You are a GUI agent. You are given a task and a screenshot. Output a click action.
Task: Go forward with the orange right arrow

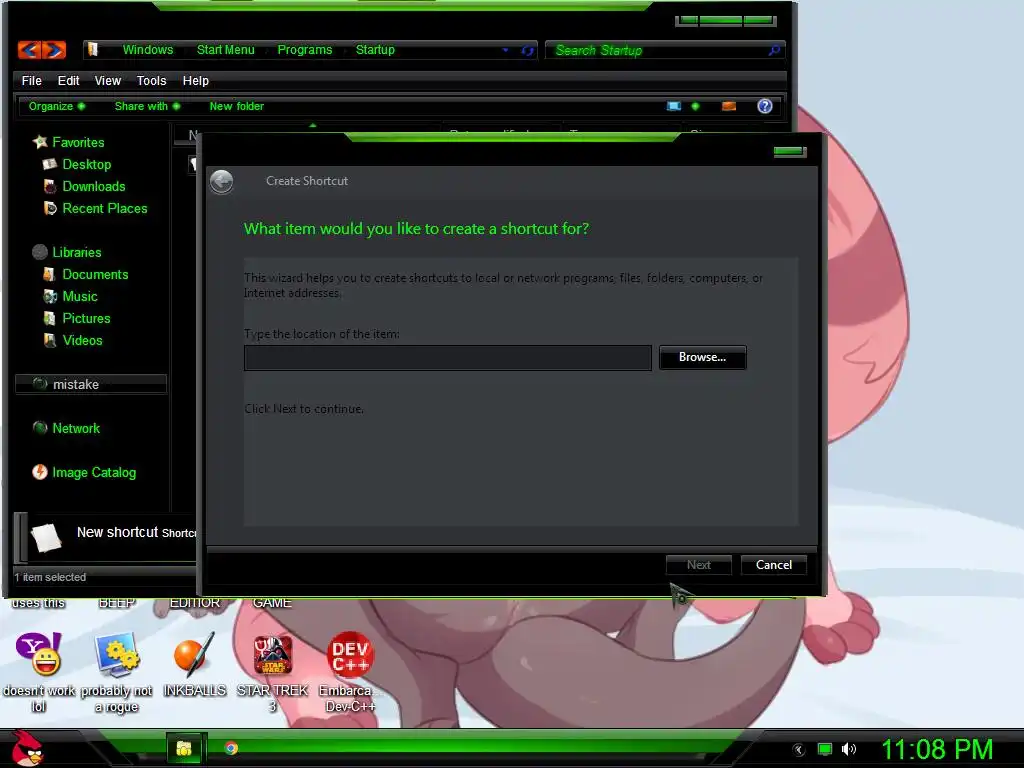tap(54, 50)
